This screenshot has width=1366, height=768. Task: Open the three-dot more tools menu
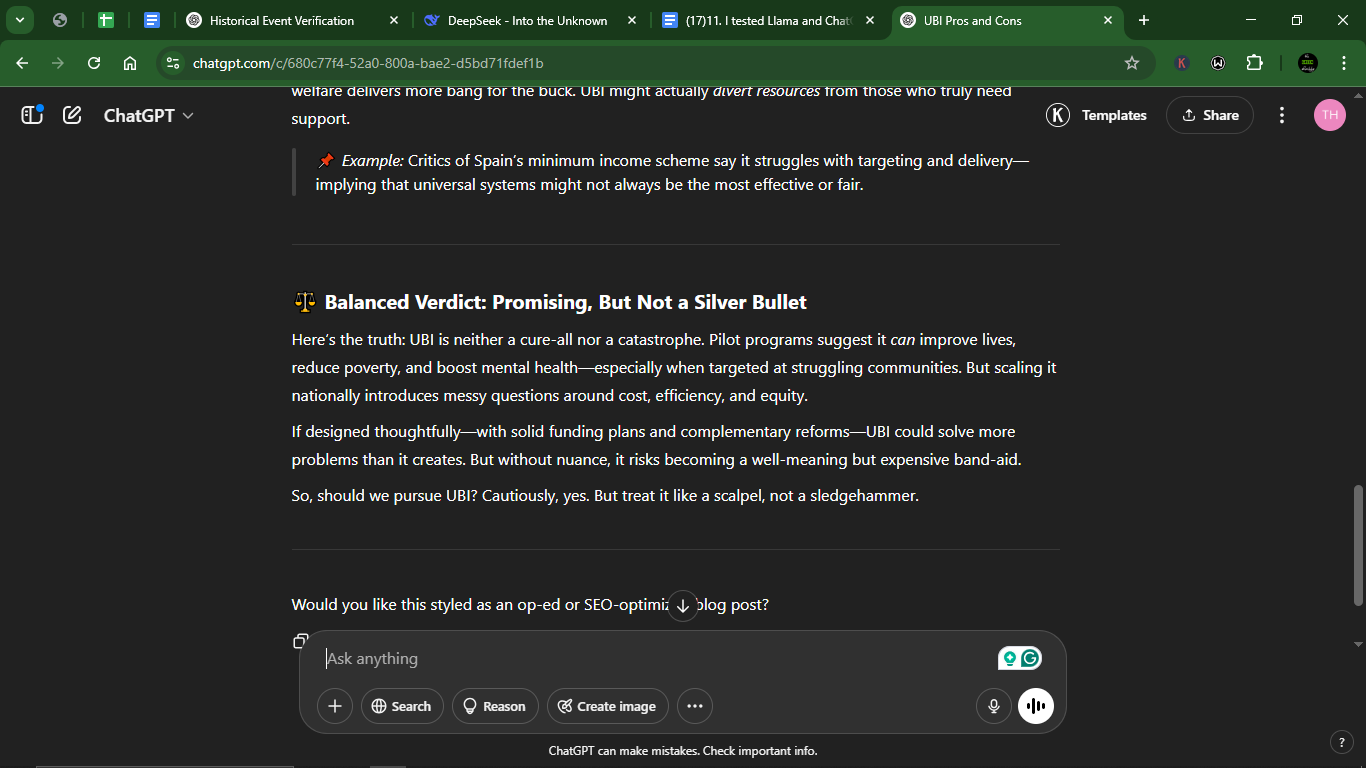point(695,706)
